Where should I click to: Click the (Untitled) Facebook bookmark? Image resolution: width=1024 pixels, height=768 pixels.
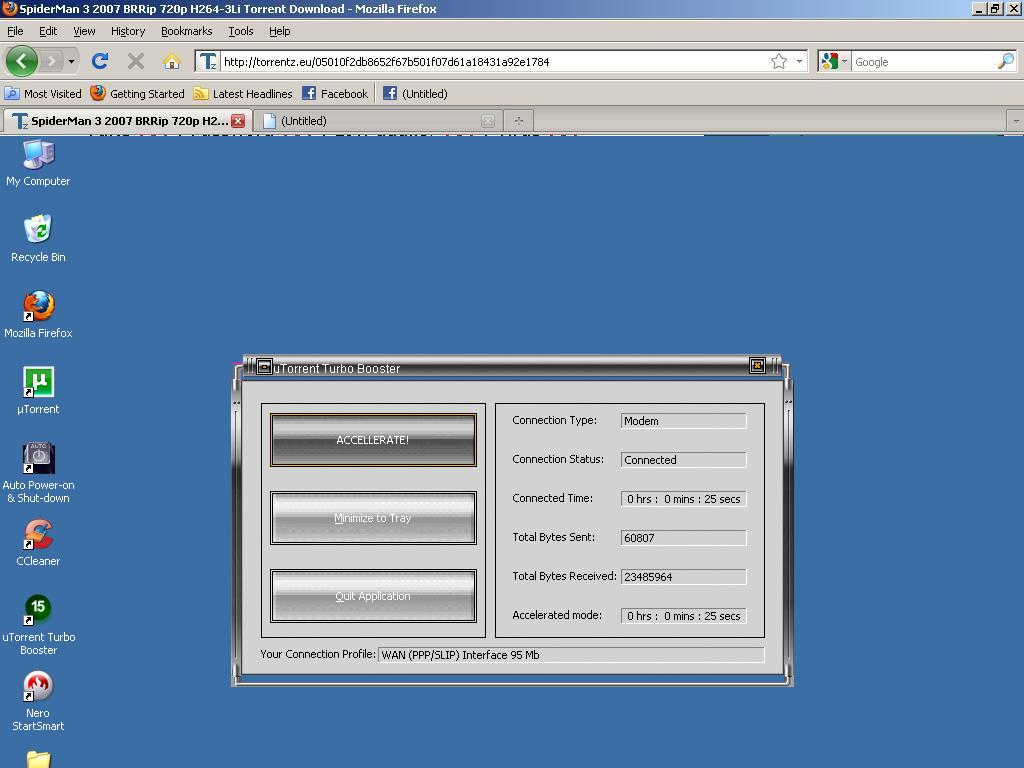pyautogui.click(x=415, y=93)
